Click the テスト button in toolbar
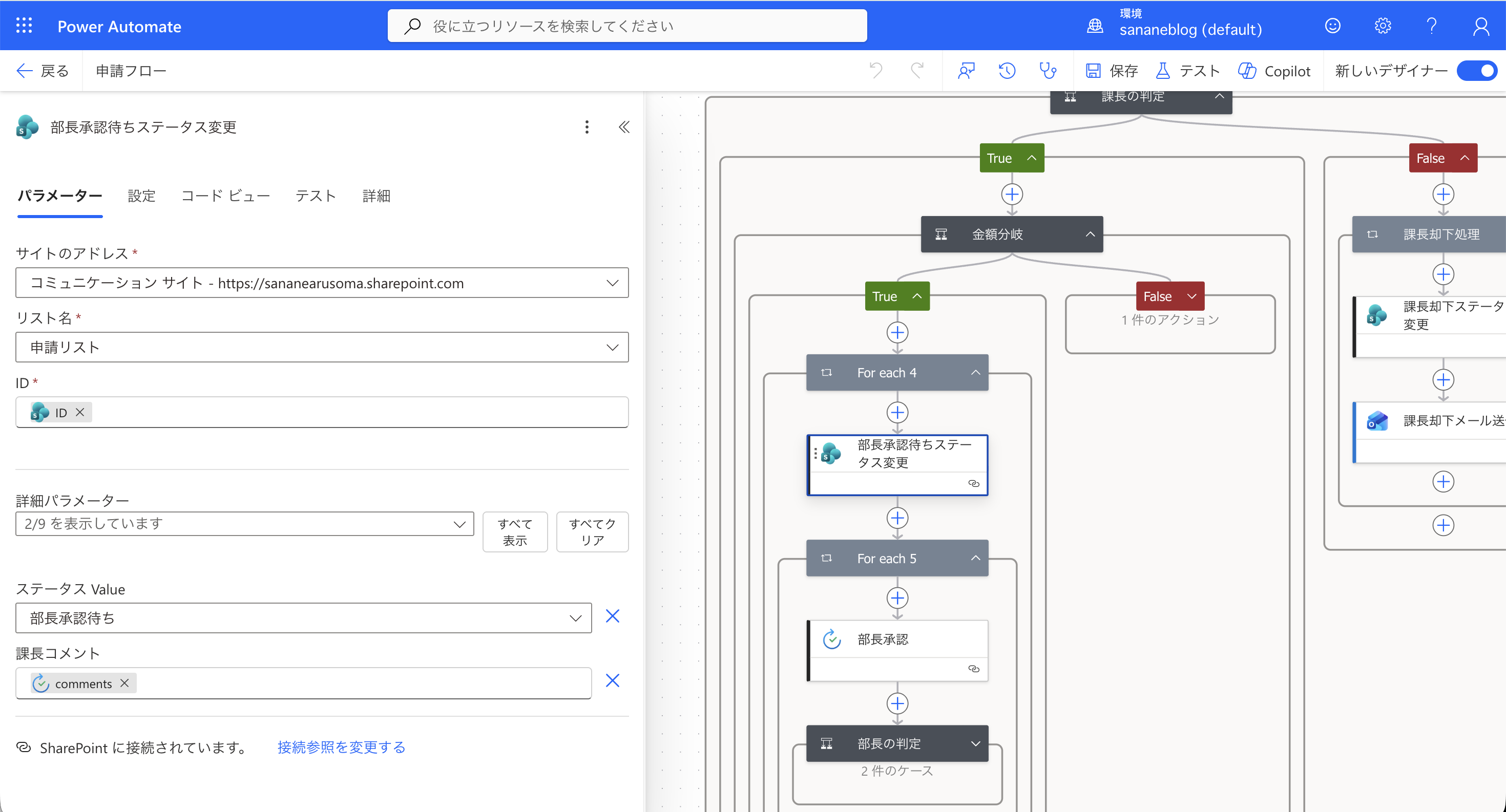The height and width of the screenshot is (812, 1506). pyautogui.click(x=1188, y=71)
